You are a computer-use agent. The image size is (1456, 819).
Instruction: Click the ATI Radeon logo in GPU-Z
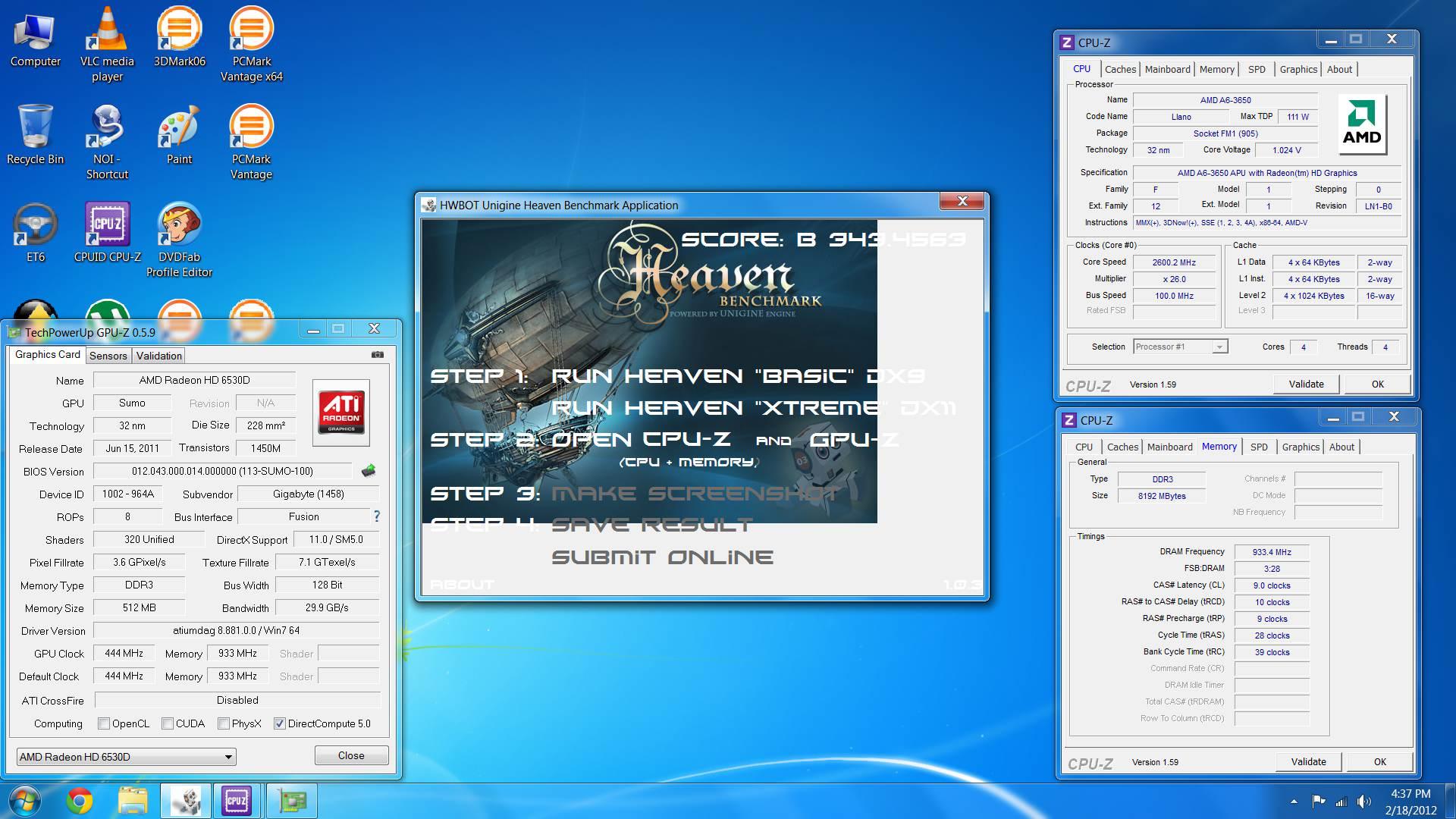341,413
